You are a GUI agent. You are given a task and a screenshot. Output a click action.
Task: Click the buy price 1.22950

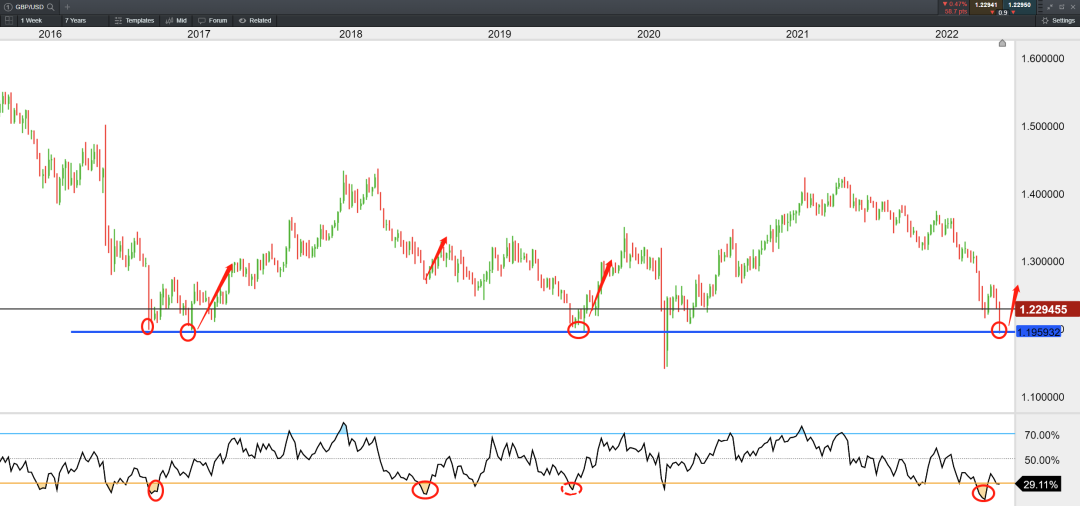(x=1019, y=7)
